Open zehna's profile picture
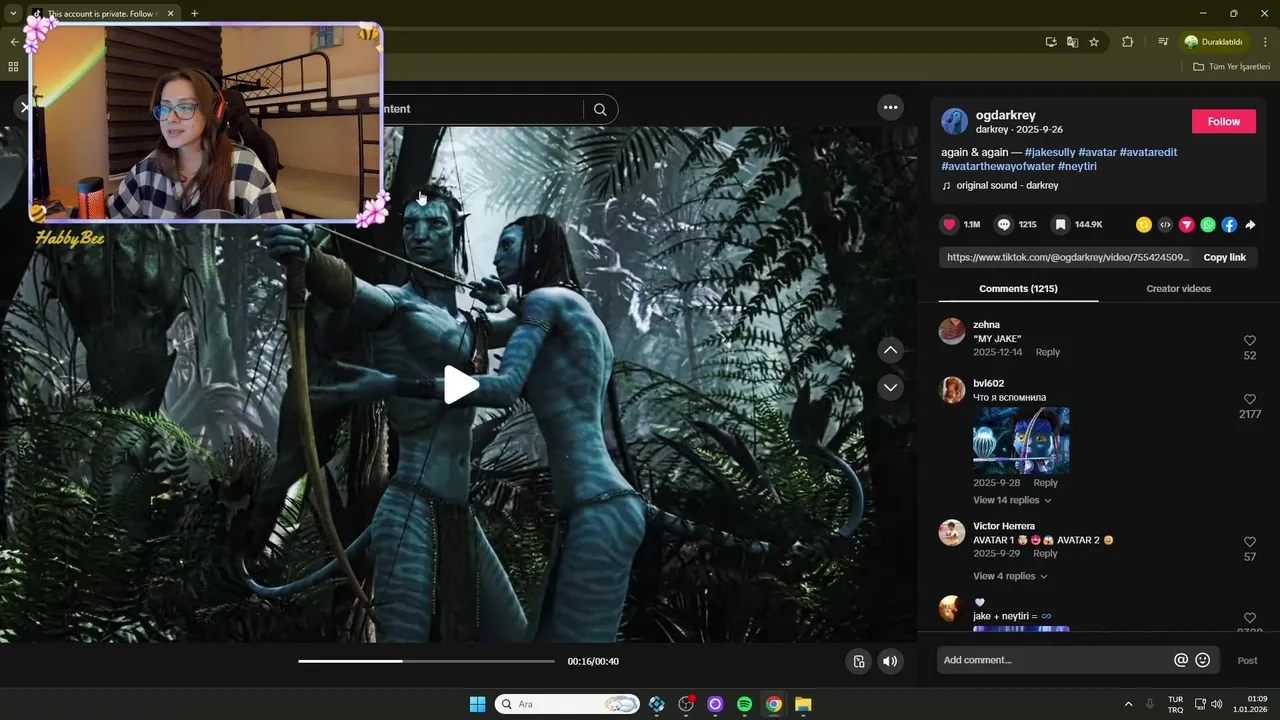Viewport: 1280px width, 720px height. (952, 332)
